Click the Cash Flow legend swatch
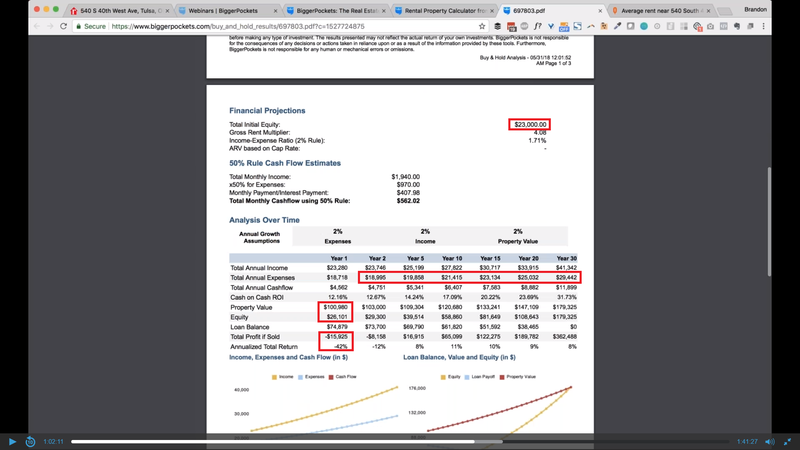The height and width of the screenshot is (450, 800). tap(331, 377)
